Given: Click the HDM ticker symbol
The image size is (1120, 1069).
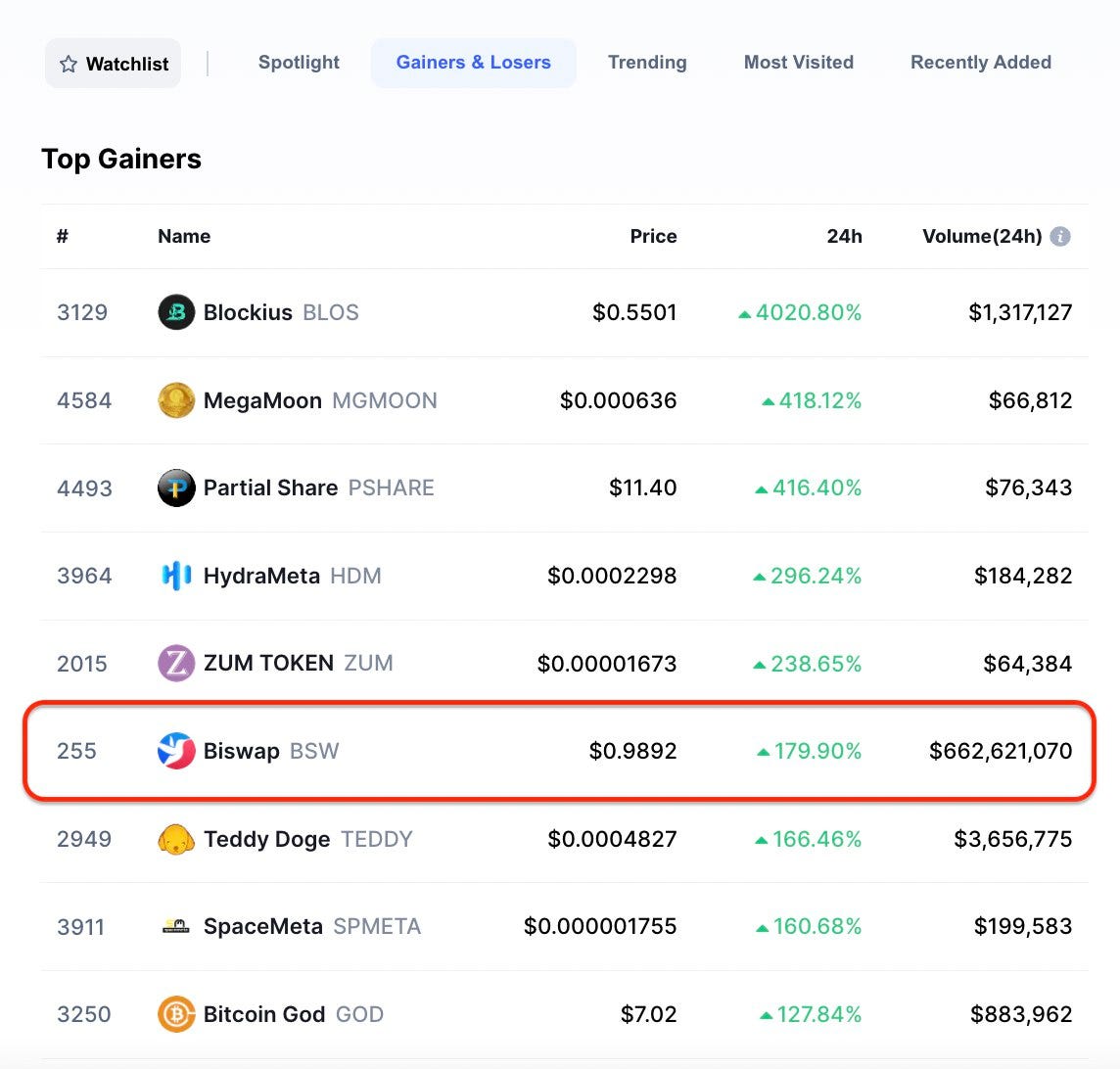Looking at the screenshot, I should (355, 576).
